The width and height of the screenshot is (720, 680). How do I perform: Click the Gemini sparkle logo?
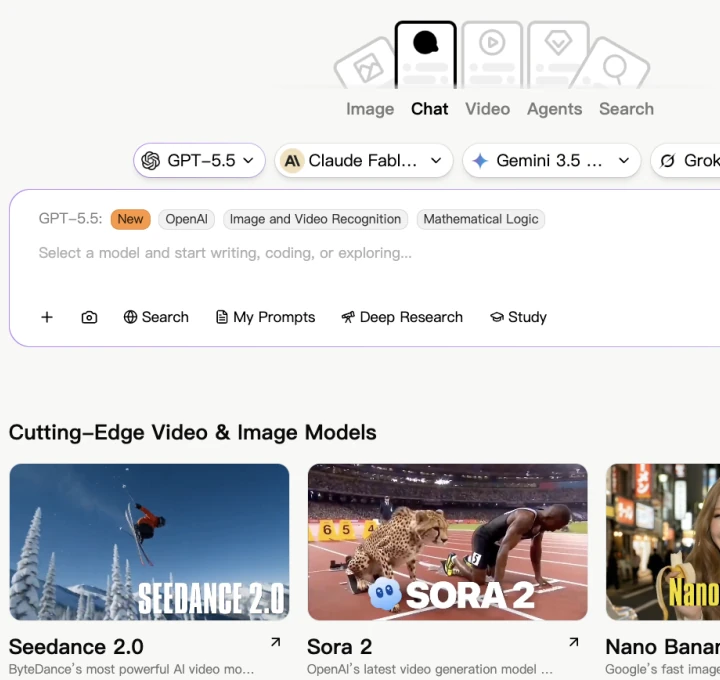click(480, 161)
